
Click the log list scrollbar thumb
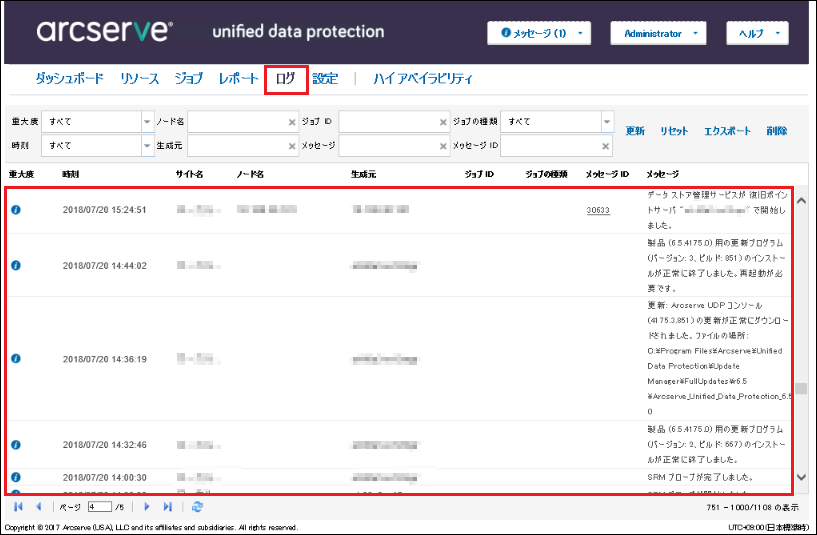pyautogui.click(x=801, y=389)
